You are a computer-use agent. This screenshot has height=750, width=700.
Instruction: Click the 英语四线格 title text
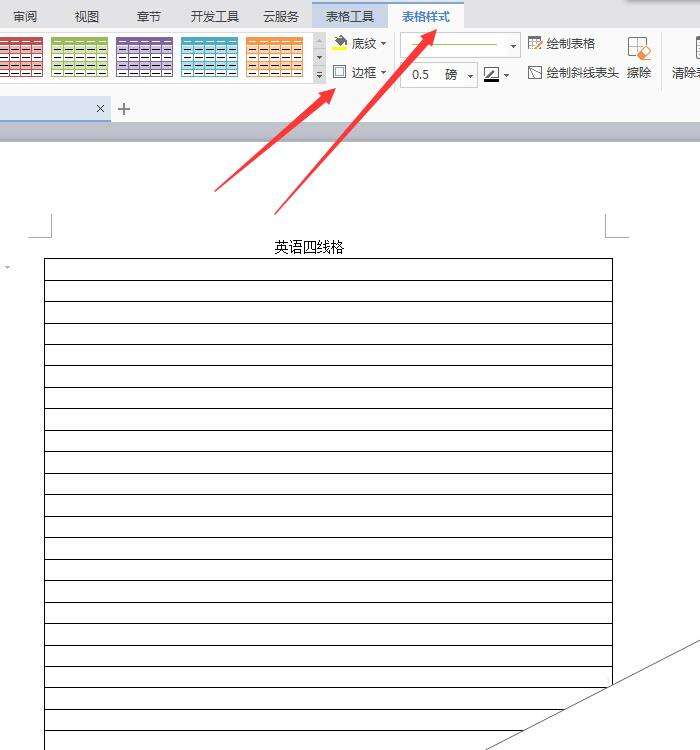pyautogui.click(x=309, y=247)
